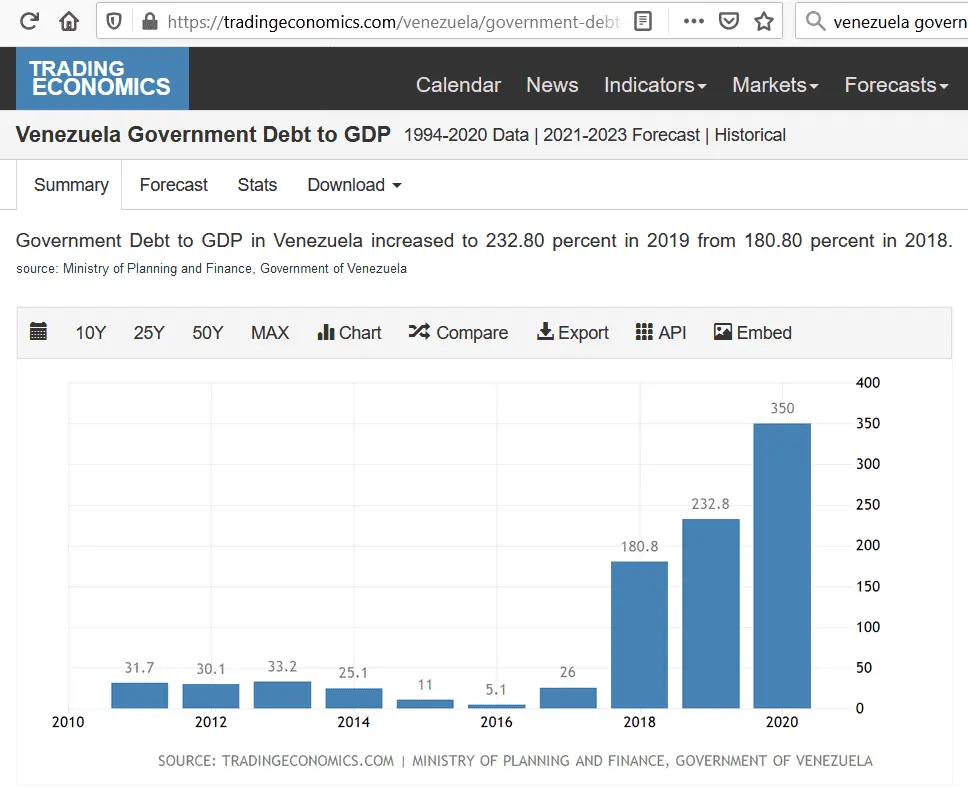Image resolution: width=968 pixels, height=787 pixels.
Task: Save page to Pocket icon
Action: point(728,22)
